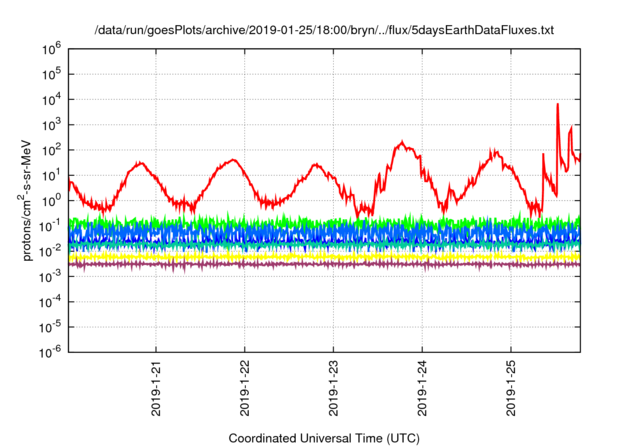Click the y-axis label protons/cm2-s-sr-MeV
Viewport: 640px width, 448px height.
(25, 200)
